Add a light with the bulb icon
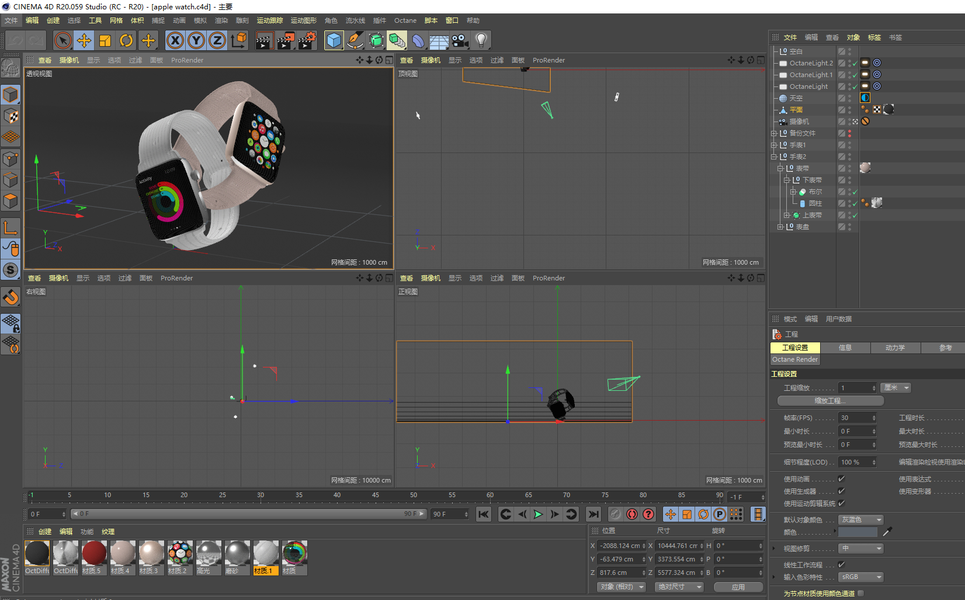The image size is (965, 600). pos(481,41)
